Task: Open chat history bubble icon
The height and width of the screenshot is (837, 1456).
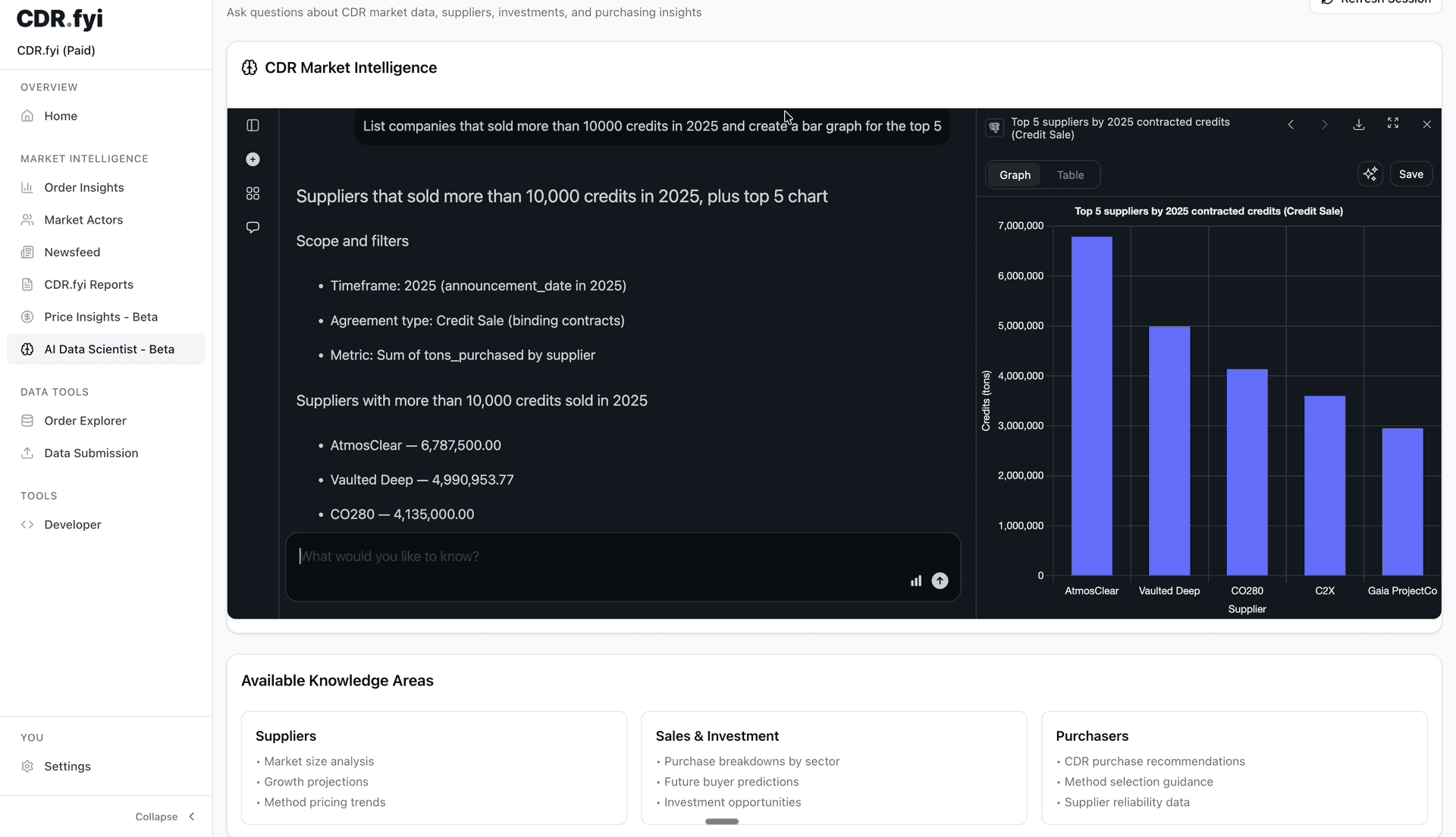Action: coord(253,227)
